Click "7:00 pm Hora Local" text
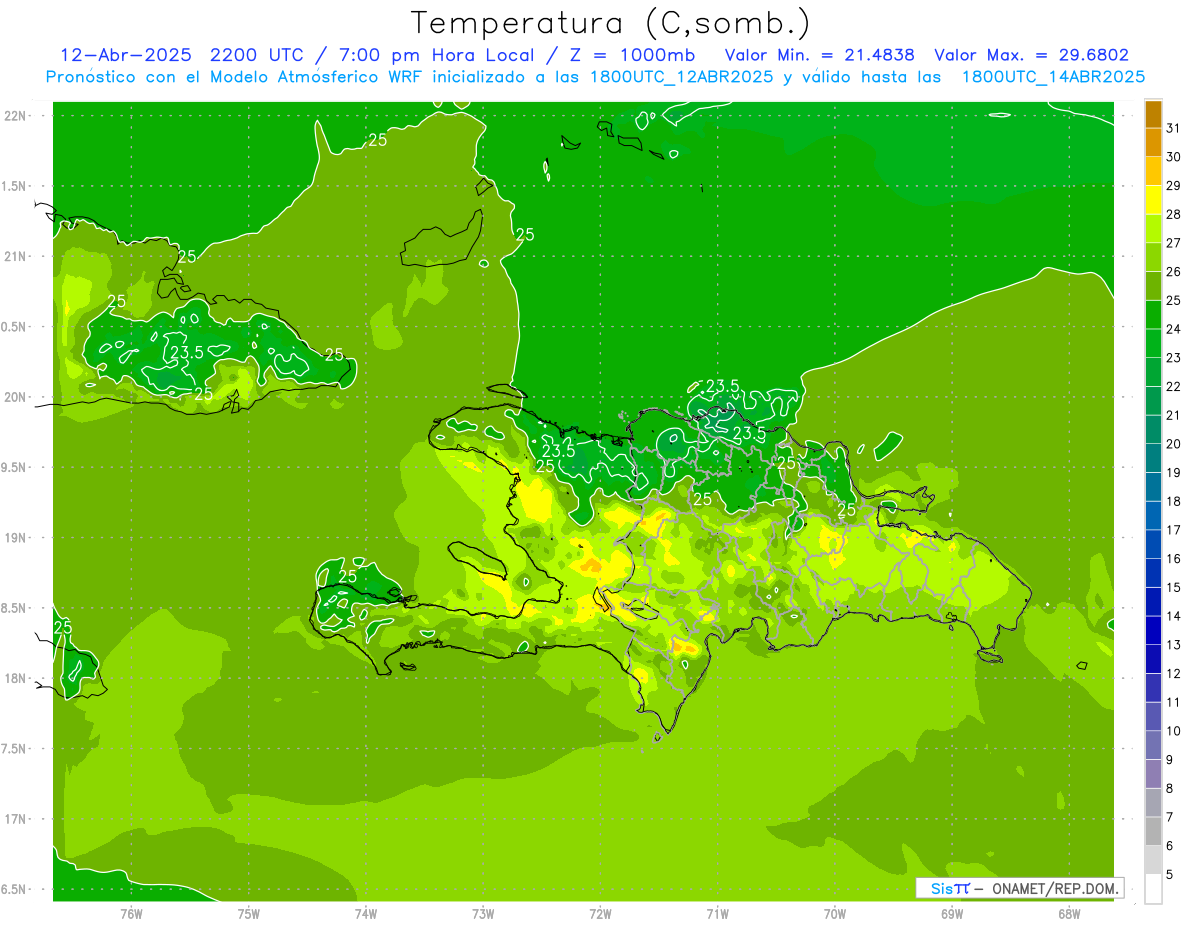Image resolution: width=1200 pixels, height=927 pixels. pos(434,55)
